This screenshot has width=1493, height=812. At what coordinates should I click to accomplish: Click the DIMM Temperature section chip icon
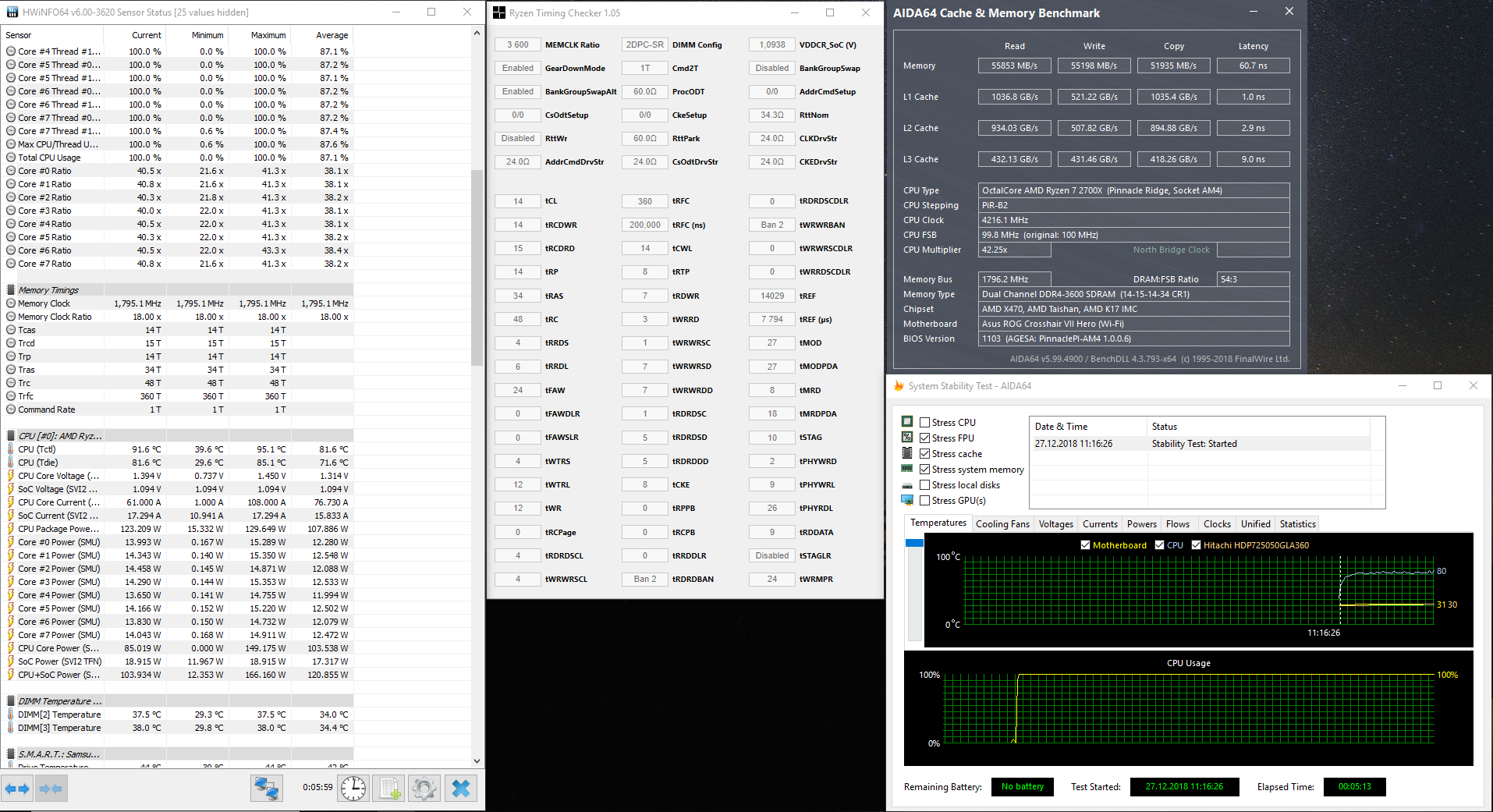pyautogui.click(x=11, y=701)
